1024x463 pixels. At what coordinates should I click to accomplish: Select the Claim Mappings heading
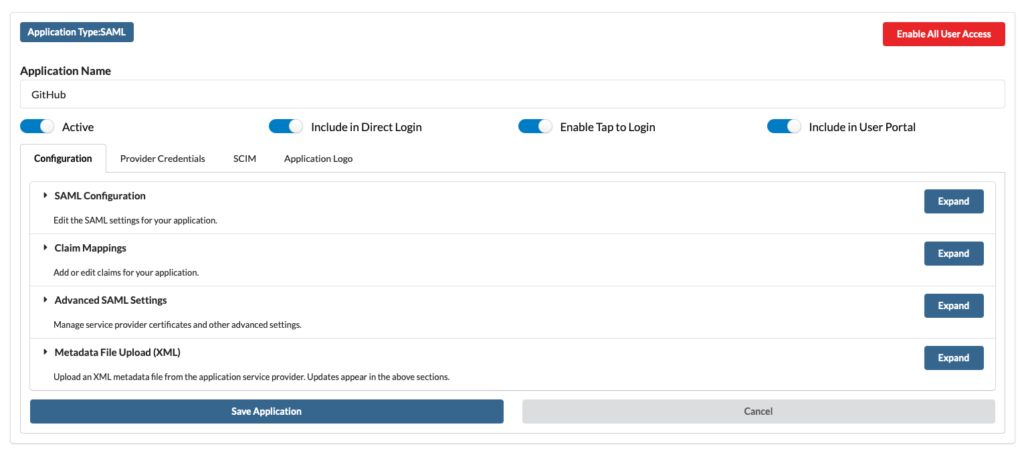tap(91, 247)
